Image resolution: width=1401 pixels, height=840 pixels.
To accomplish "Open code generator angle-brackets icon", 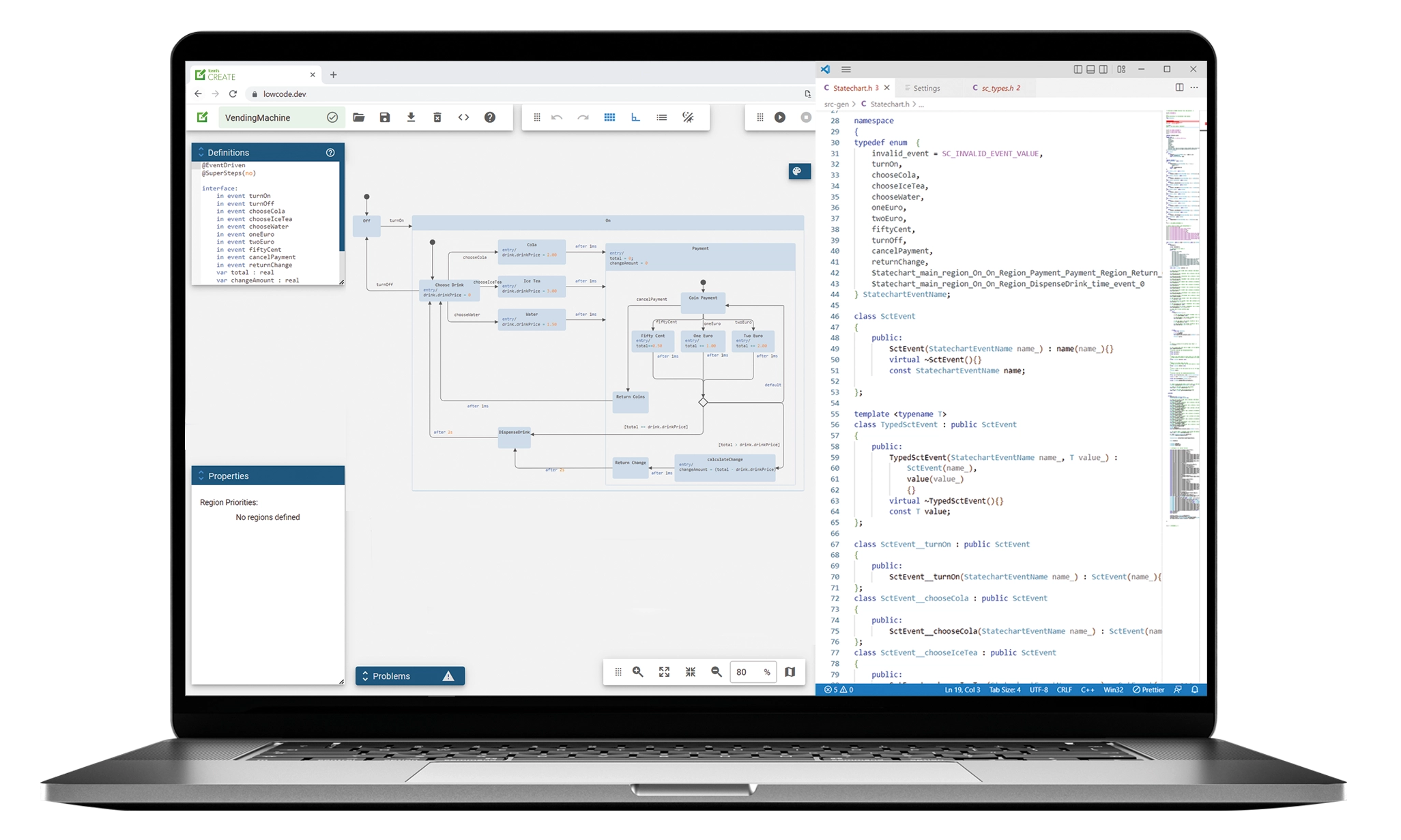I will click(463, 117).
